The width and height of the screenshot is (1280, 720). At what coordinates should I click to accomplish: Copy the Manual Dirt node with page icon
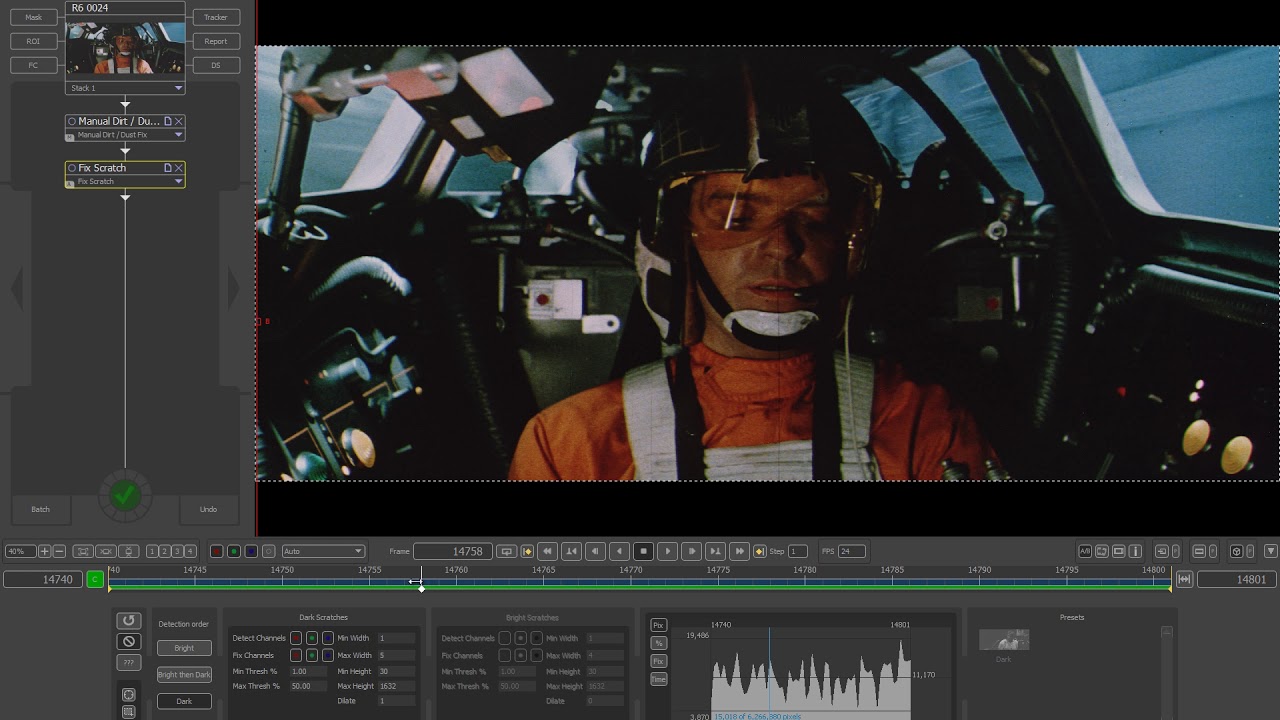168,121
